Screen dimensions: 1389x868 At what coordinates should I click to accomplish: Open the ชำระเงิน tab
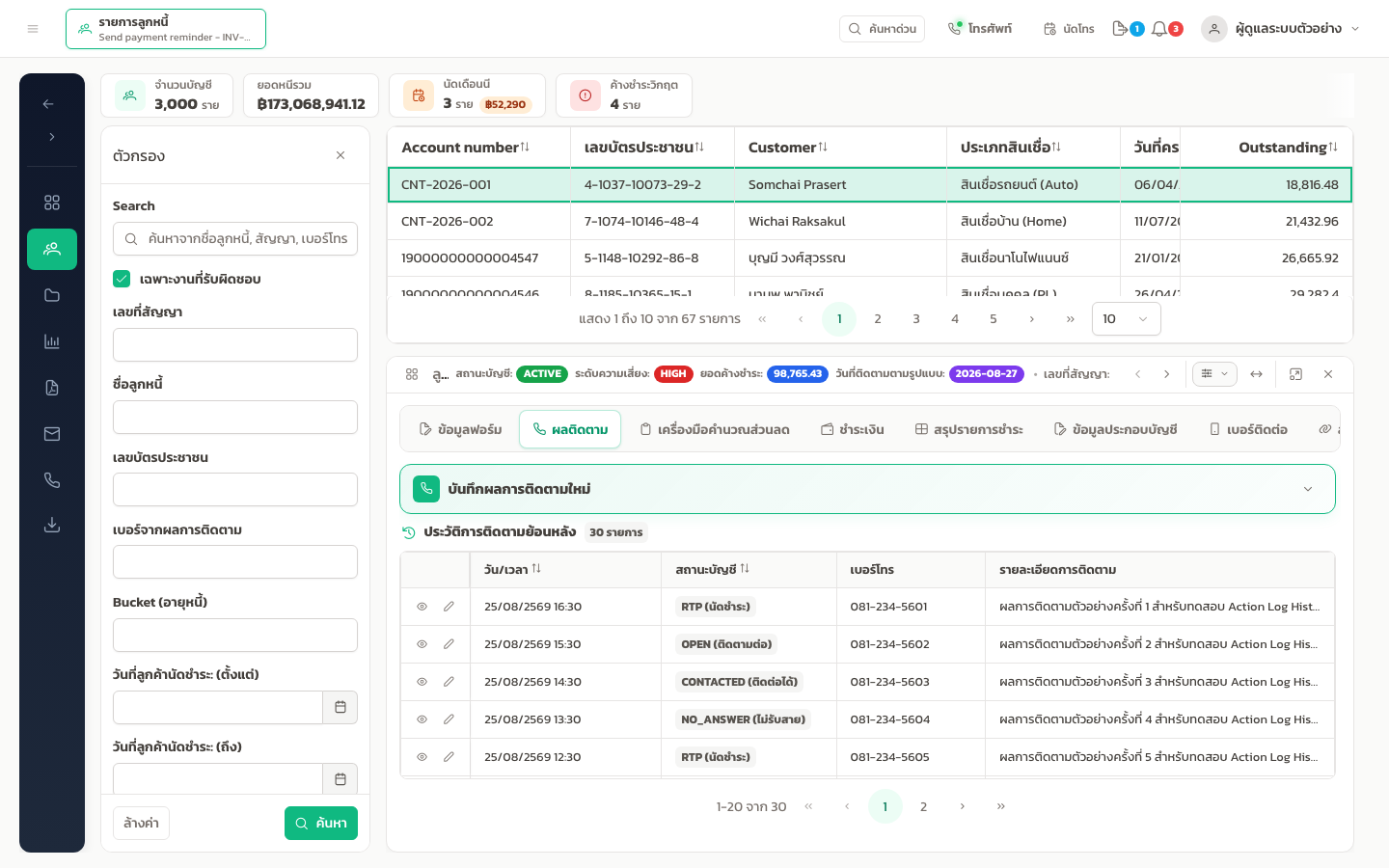[x=853, y=429]
